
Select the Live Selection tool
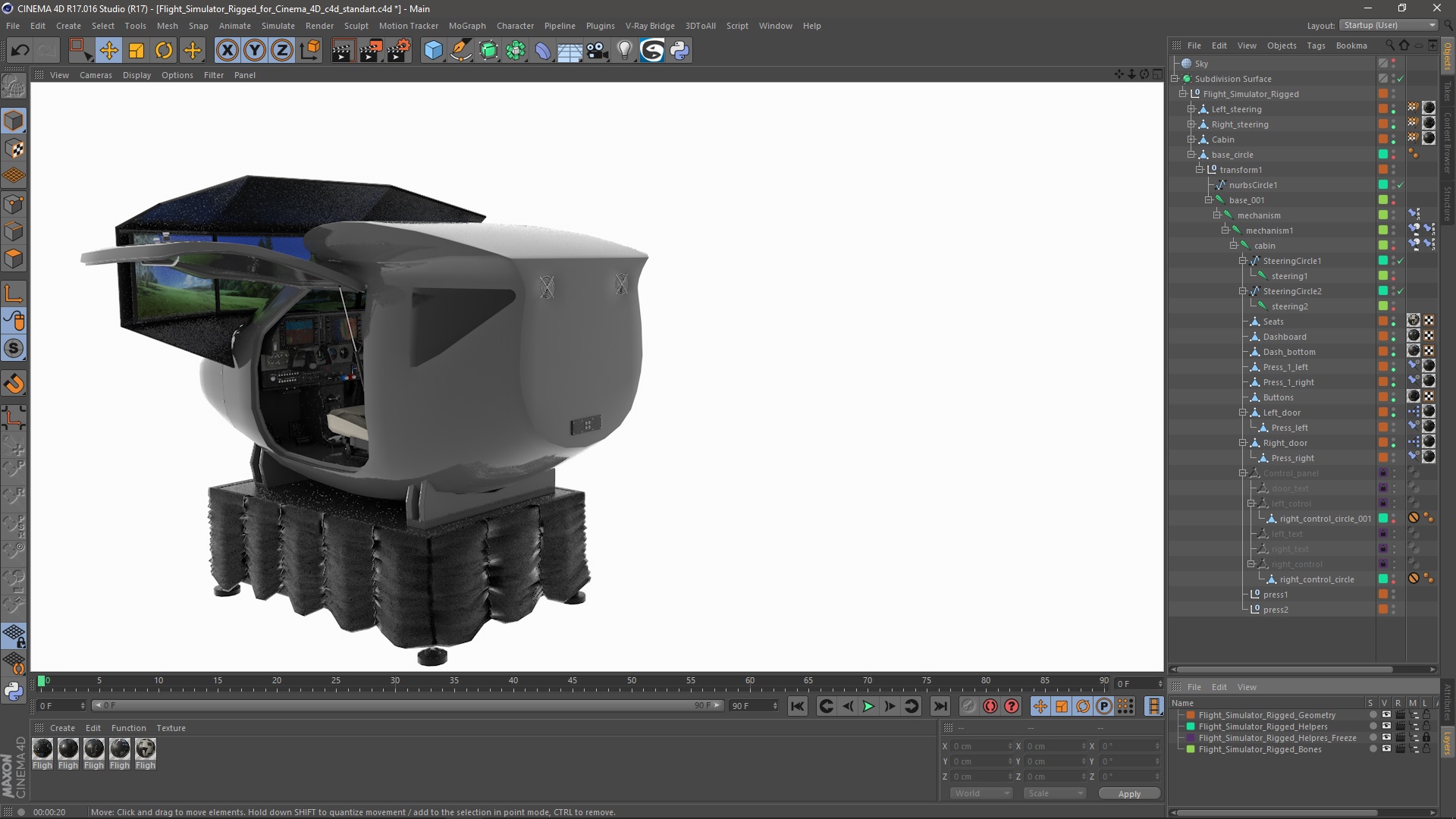coord(80,51)
